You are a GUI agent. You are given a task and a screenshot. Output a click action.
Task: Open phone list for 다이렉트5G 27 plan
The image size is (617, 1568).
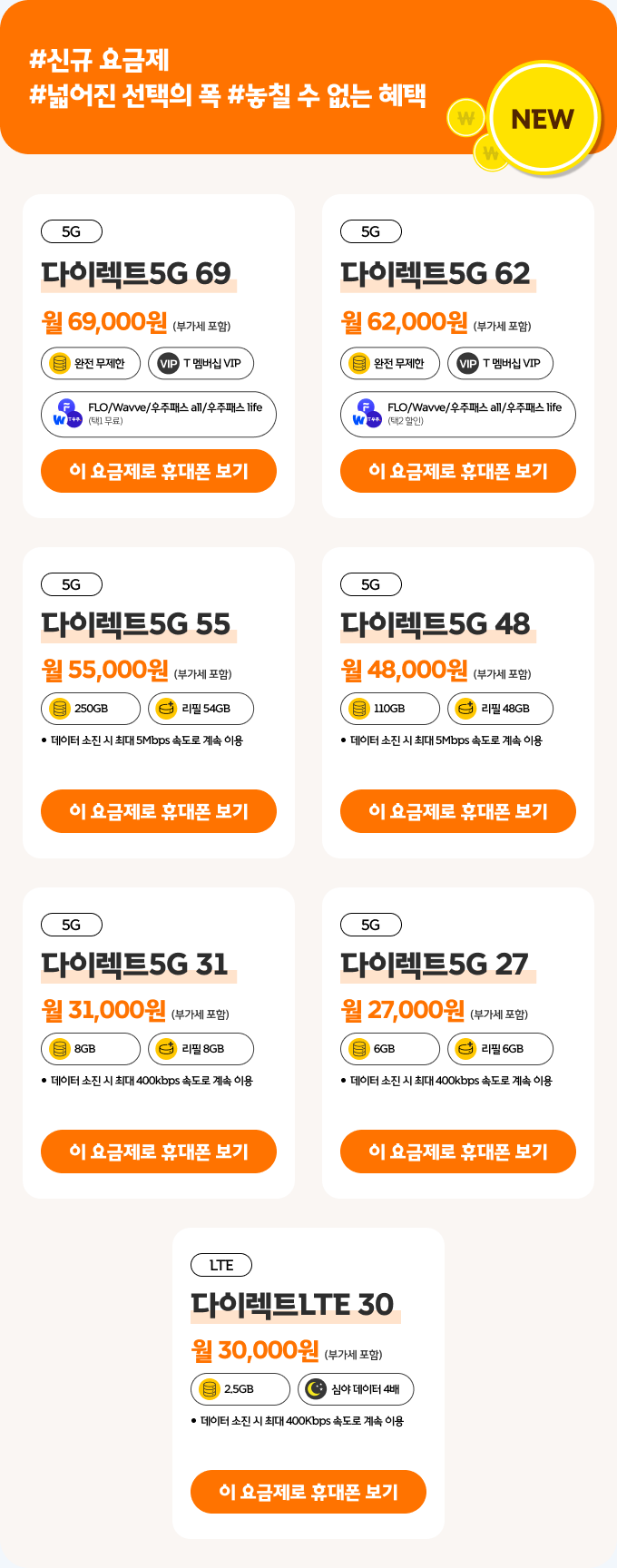pyautogui.click(x=458, y=1151)
